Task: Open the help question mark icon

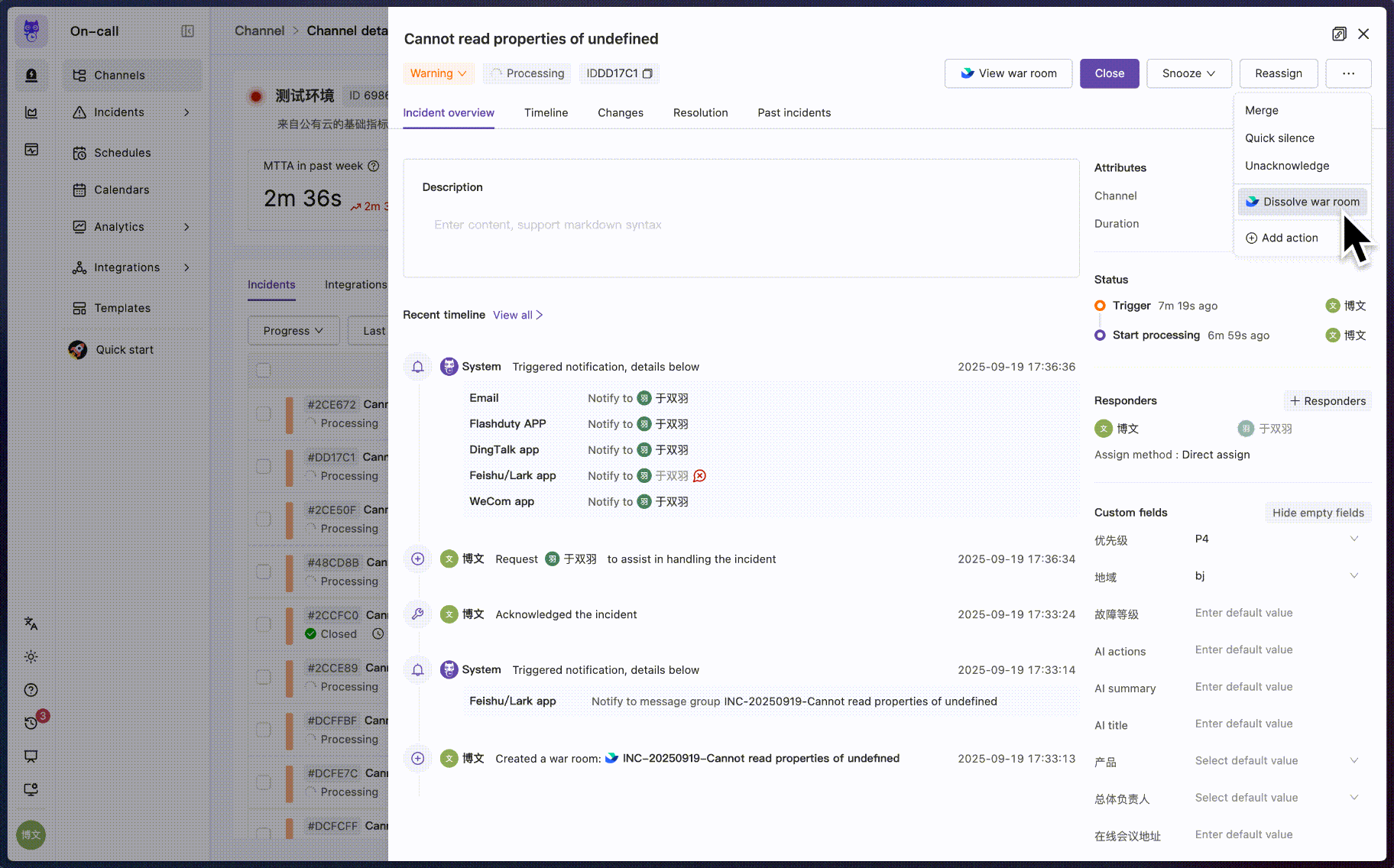Action: pyautogui.click(x=31, y=690)
